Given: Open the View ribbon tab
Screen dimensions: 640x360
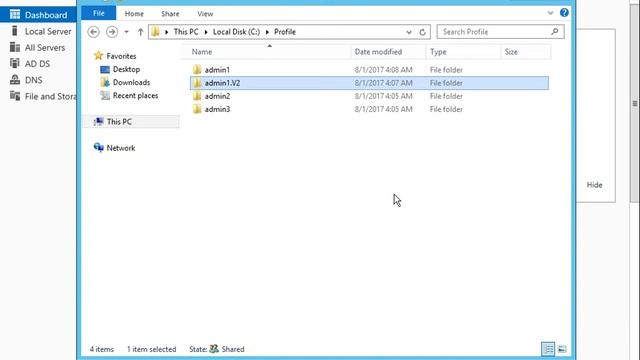Looking at the screenshot, I should (205, 14).
